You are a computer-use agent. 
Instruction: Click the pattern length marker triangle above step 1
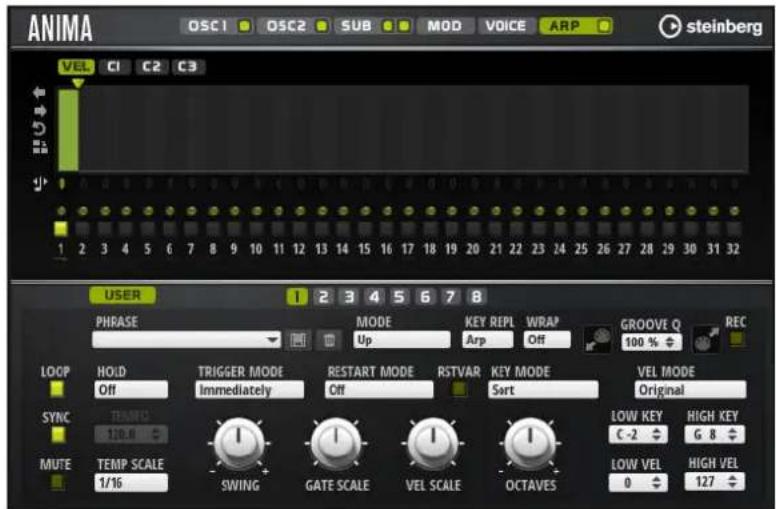pyautogui.click(x=78, y=83)
